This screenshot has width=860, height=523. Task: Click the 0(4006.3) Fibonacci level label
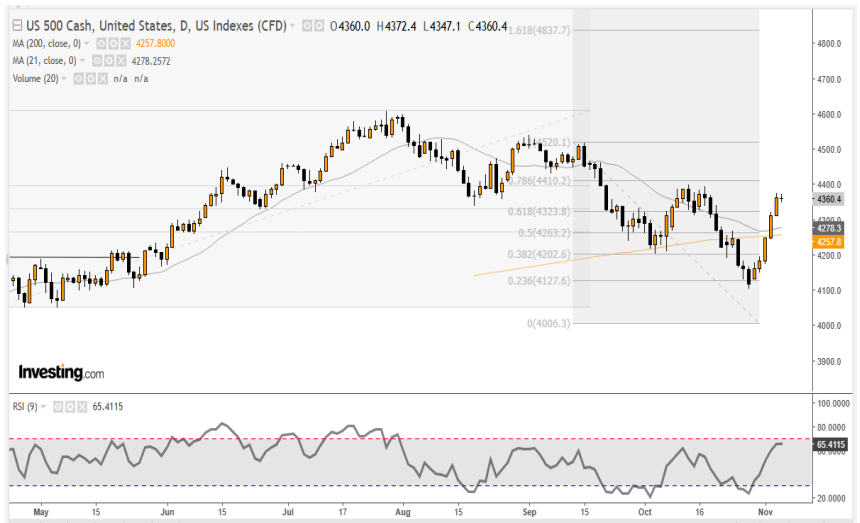click(548, 323)
